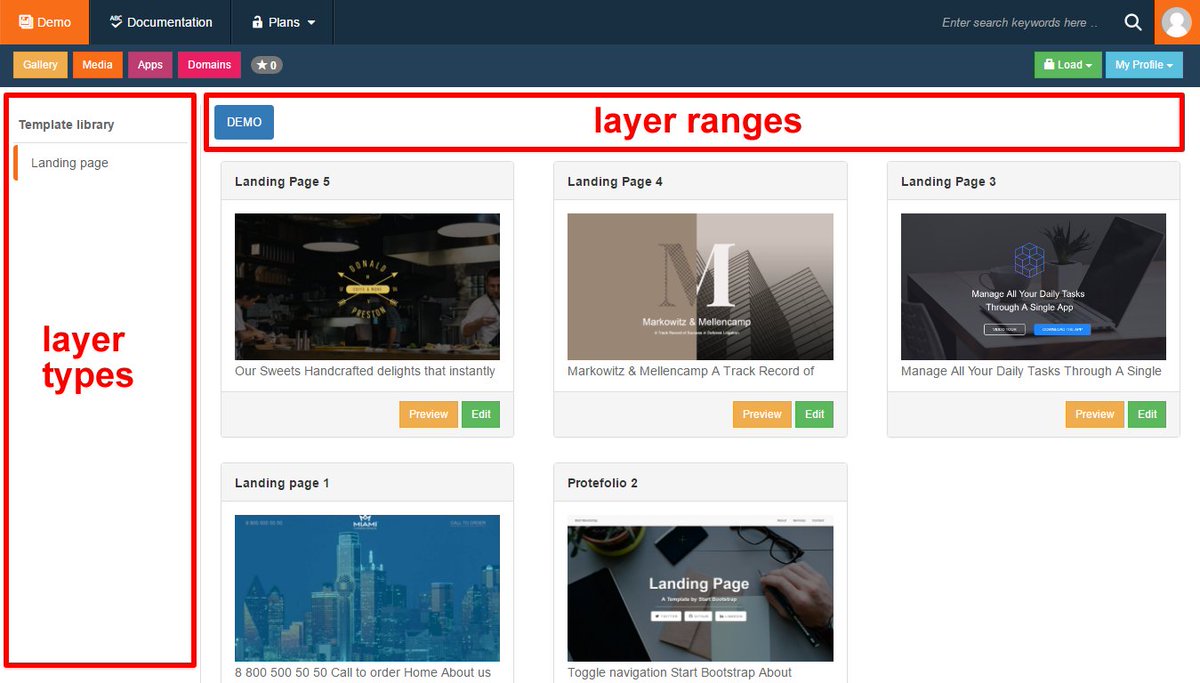The height and width of the screenshot is (683, 1200).
Task: Click the 'Landing Page 4' card title
Action: [x=615, y=182]
